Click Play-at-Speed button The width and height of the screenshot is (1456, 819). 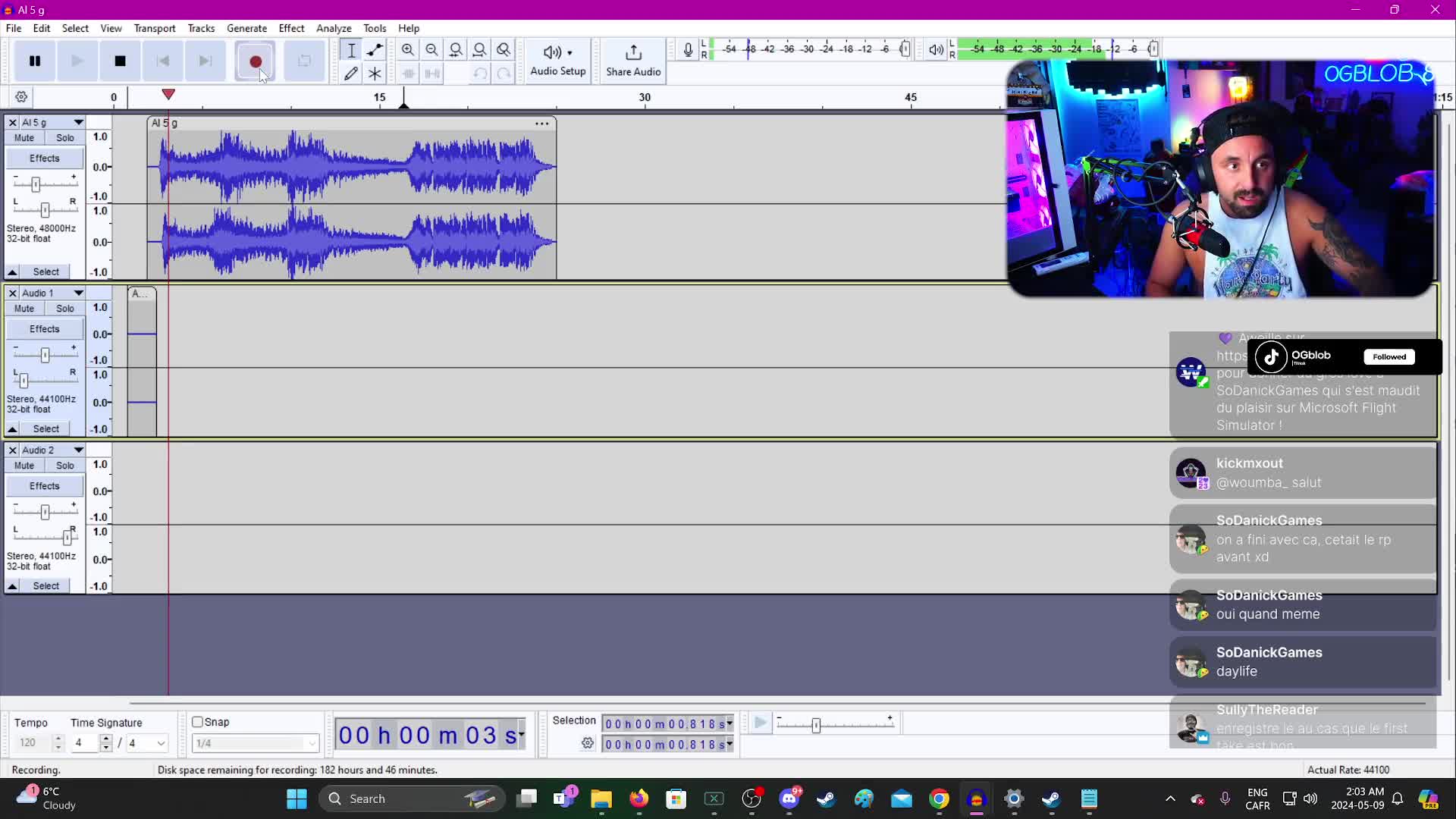click(760, 723)
